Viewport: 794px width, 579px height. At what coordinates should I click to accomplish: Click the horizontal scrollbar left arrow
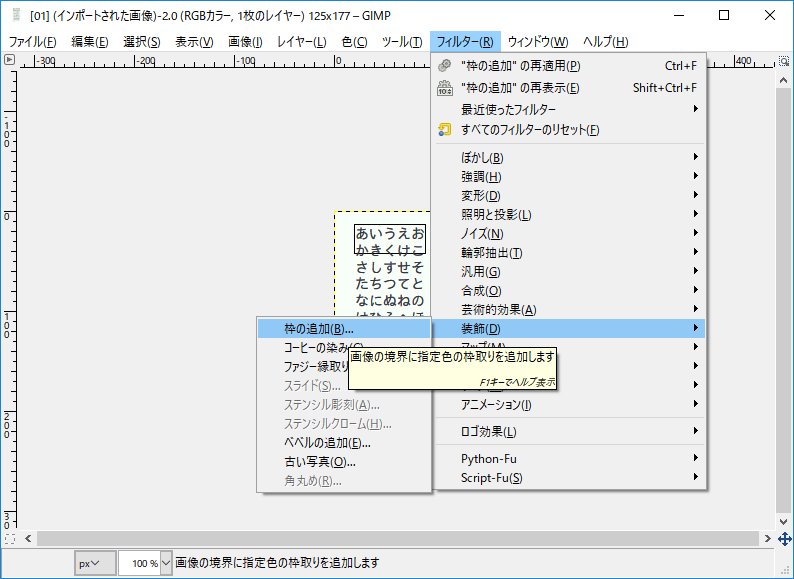tap(28, 538)
